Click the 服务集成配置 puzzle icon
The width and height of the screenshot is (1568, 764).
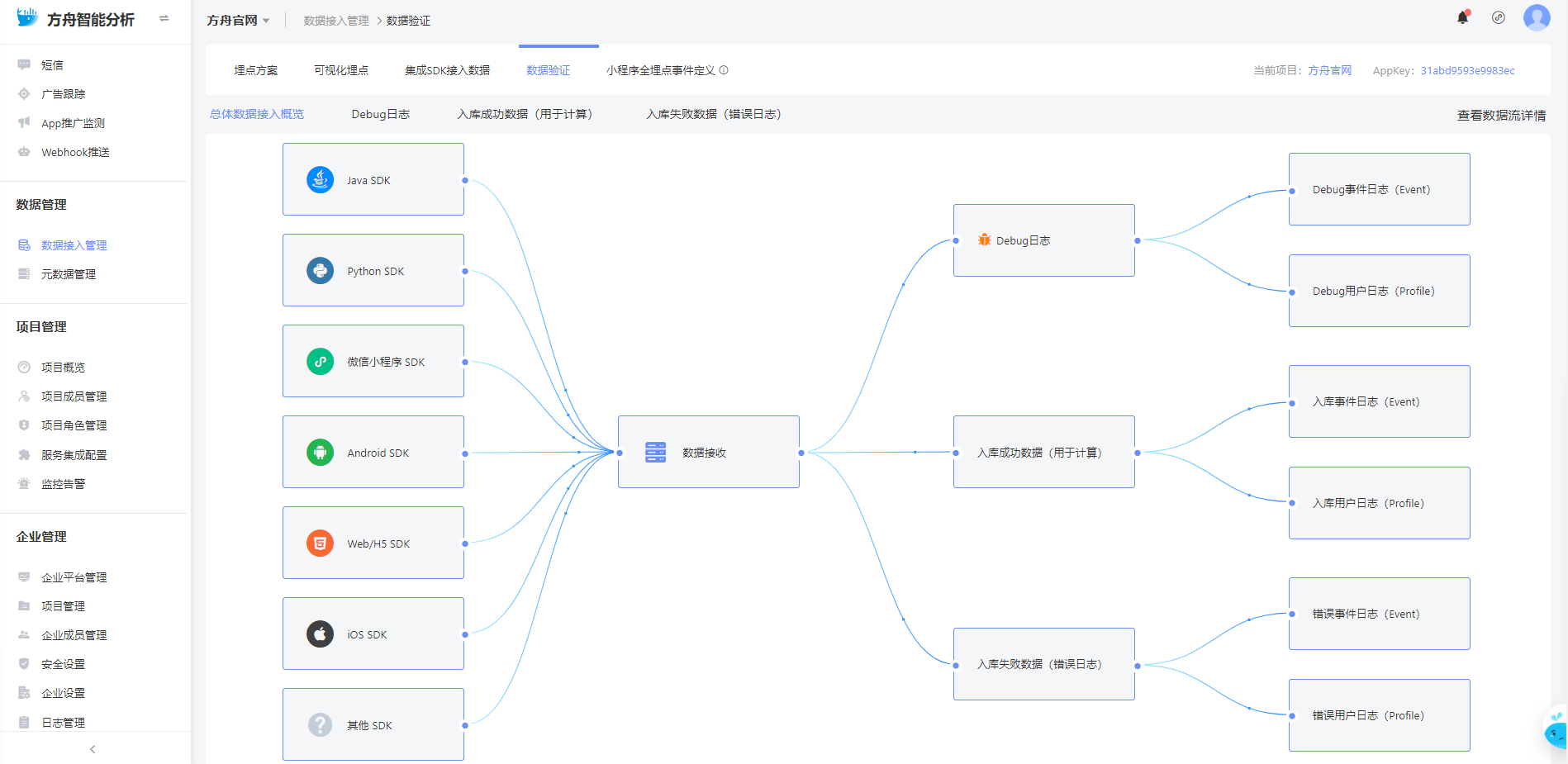tap(24, 454)
